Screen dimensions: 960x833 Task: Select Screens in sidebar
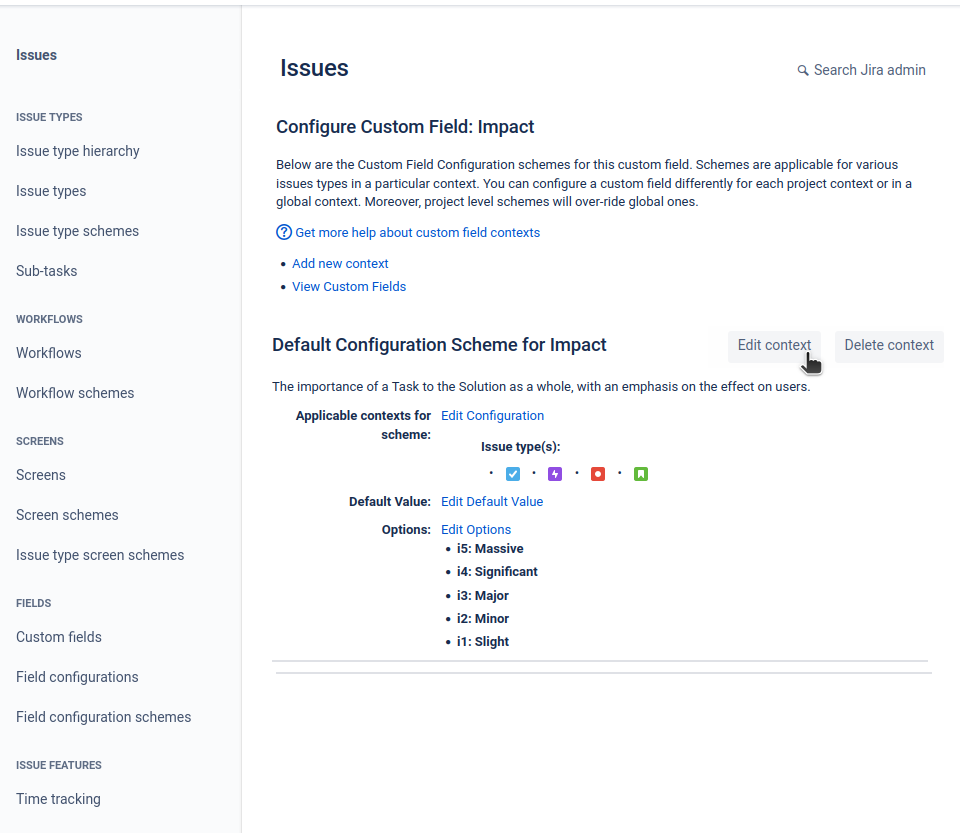[x=40, y=474]
